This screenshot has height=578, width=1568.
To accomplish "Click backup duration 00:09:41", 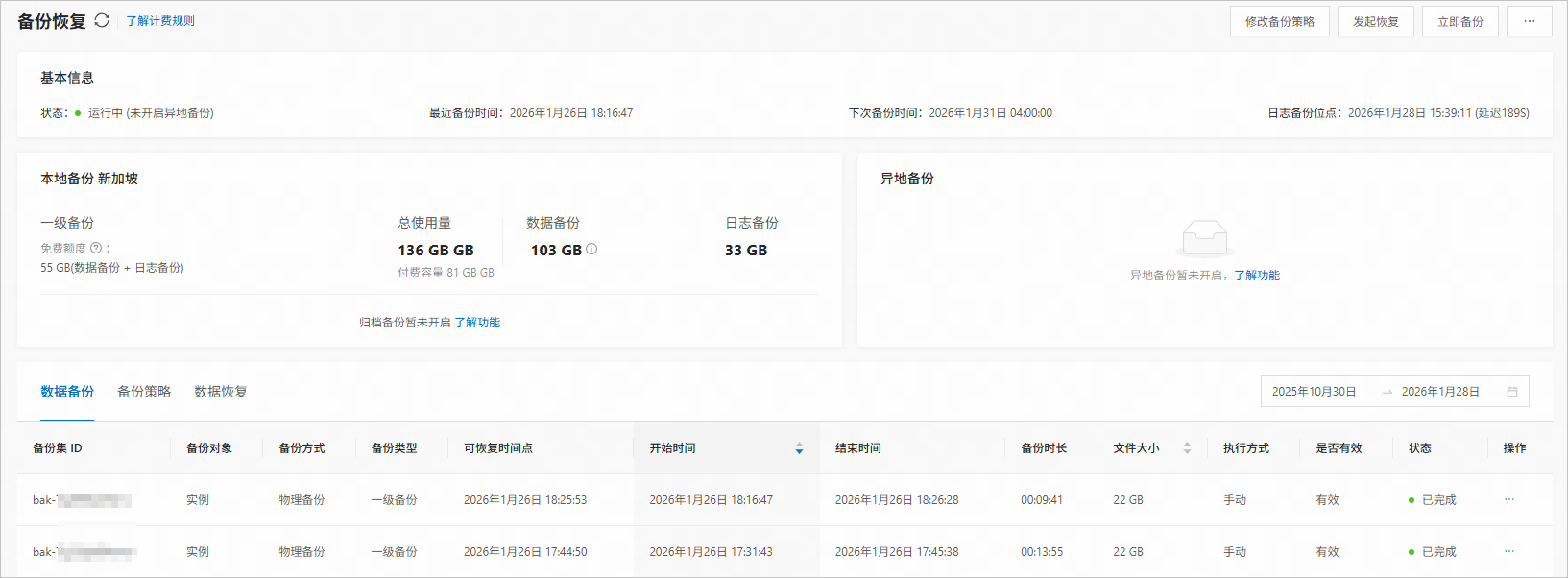I will pyautogui.click(x=1042, y=500).
